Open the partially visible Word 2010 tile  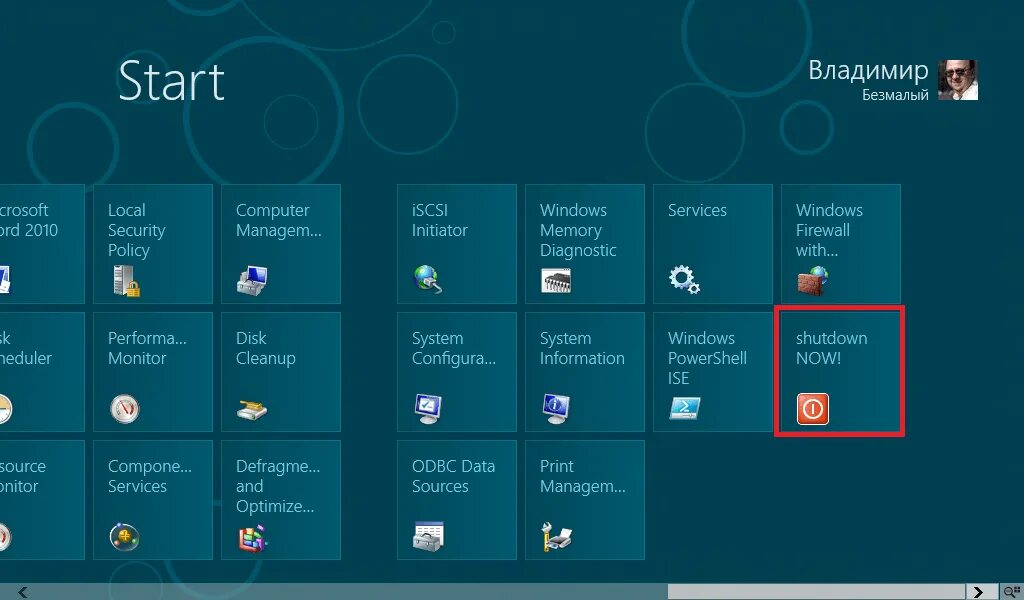point(42,244)
